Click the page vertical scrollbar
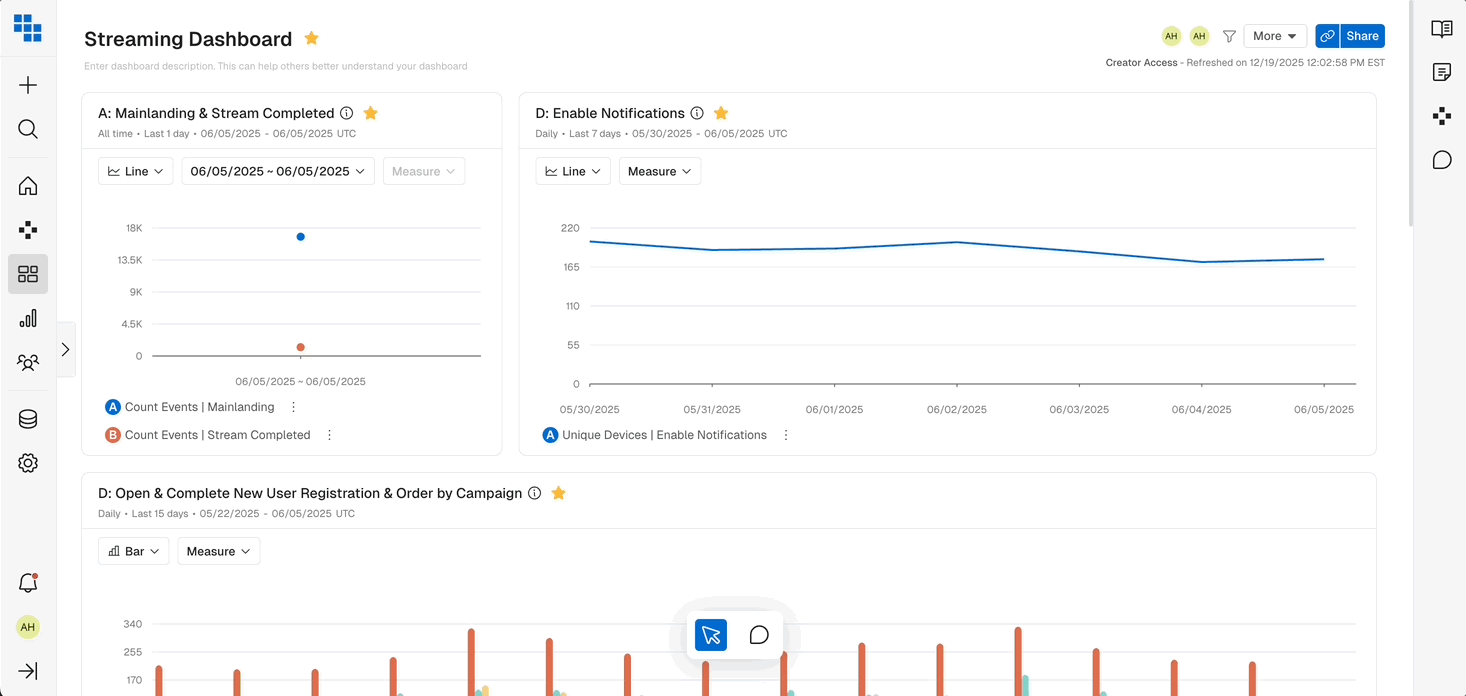 coord(1411,115)
